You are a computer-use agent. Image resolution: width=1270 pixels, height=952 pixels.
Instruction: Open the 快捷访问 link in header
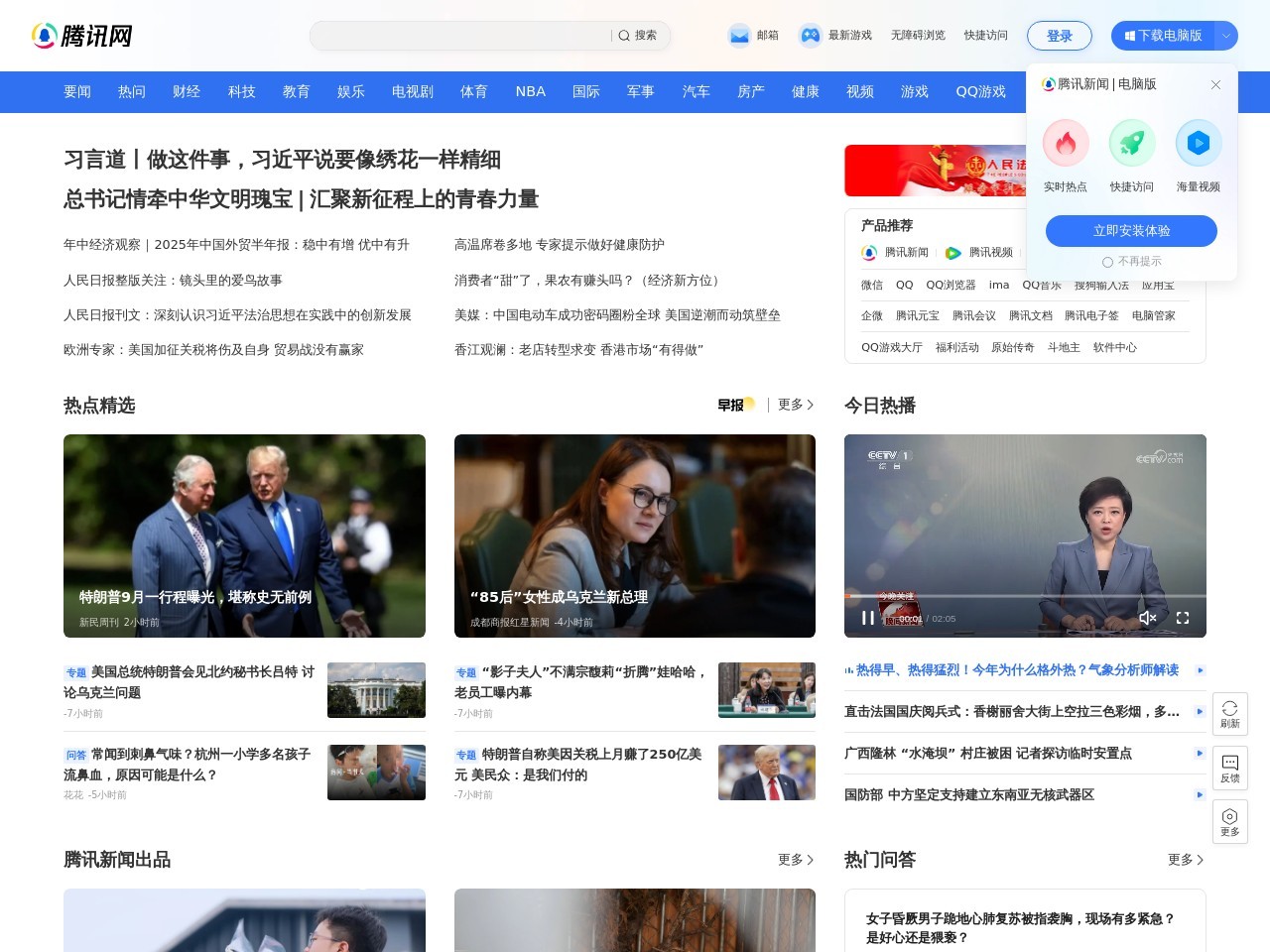point(986,36)
